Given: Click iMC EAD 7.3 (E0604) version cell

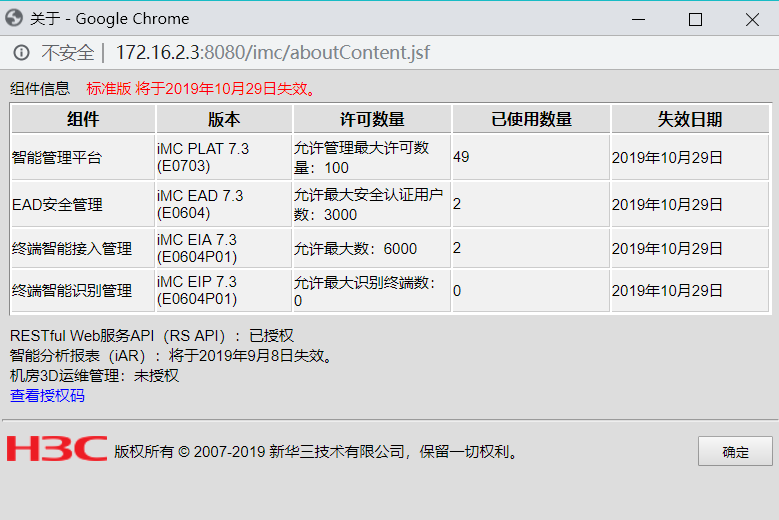Looking at the screenshot, I should (224, 204).
